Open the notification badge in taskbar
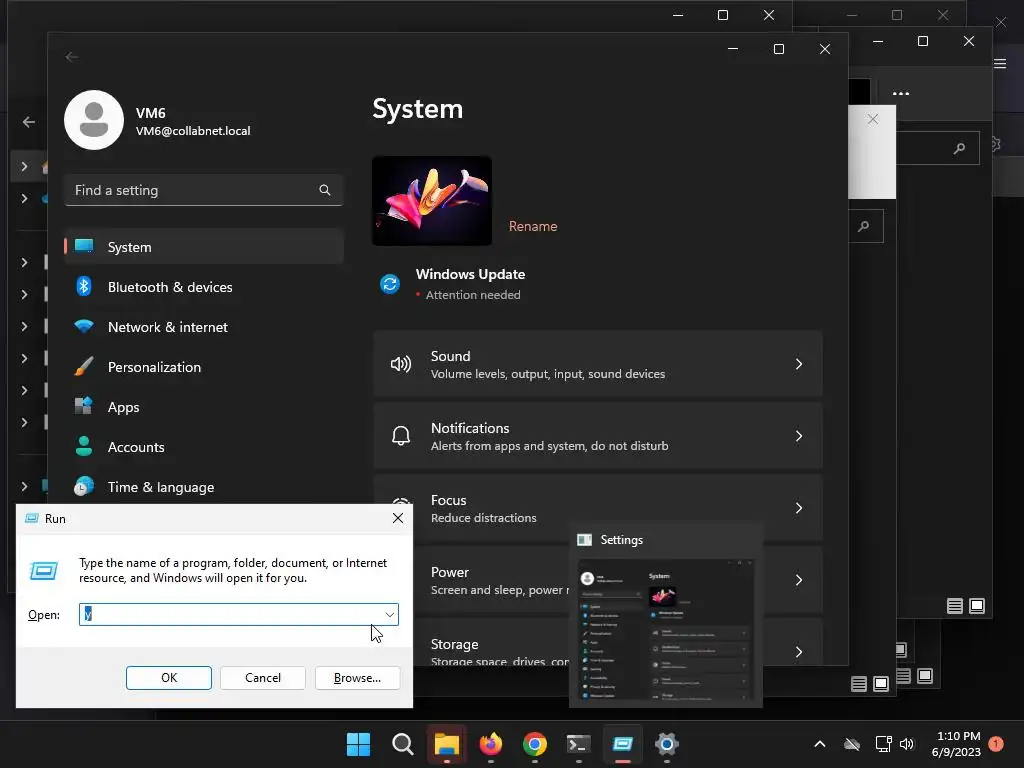The height and width of the screenshot is (768, 1024). click(996, 744)
